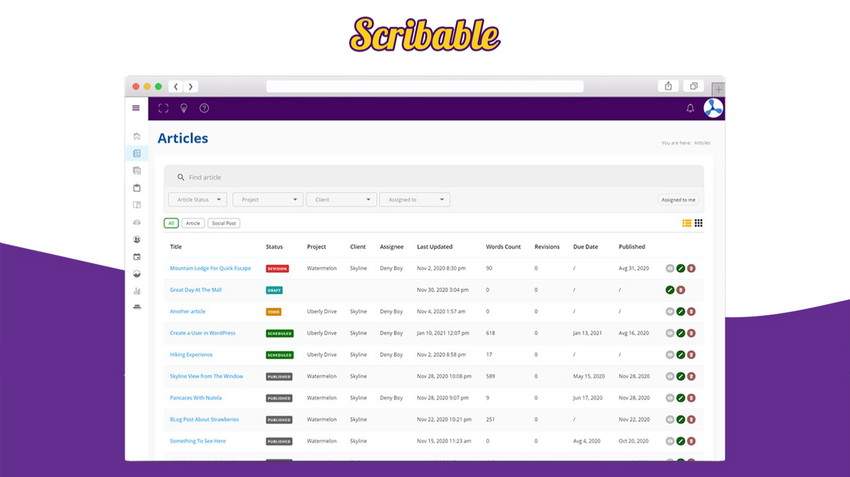
Task: Click the lightbulb icon in header
Action: point(184,108)
